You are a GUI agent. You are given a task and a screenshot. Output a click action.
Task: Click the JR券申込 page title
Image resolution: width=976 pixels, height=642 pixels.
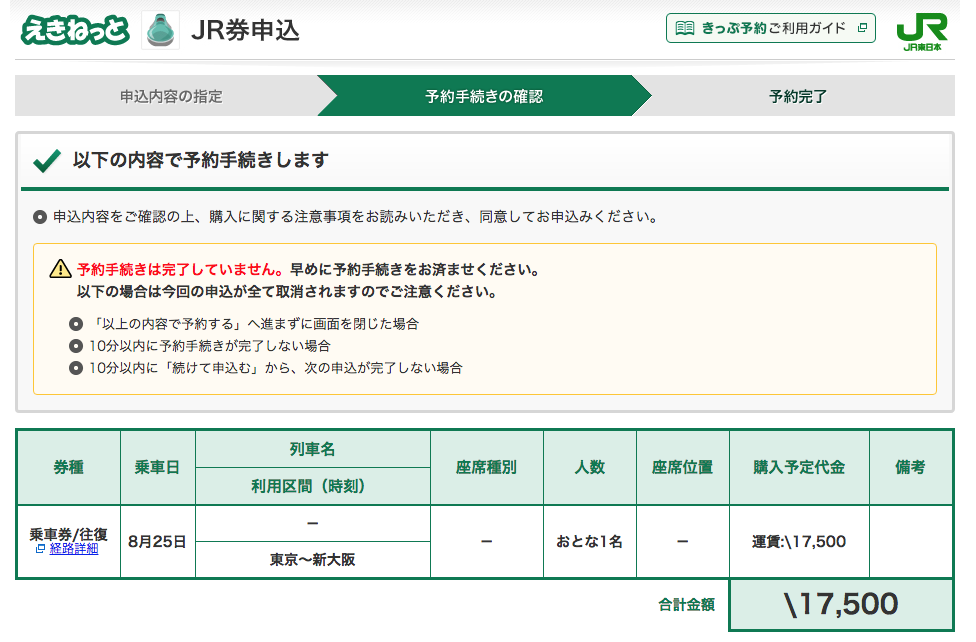click(x=244, y=30)
